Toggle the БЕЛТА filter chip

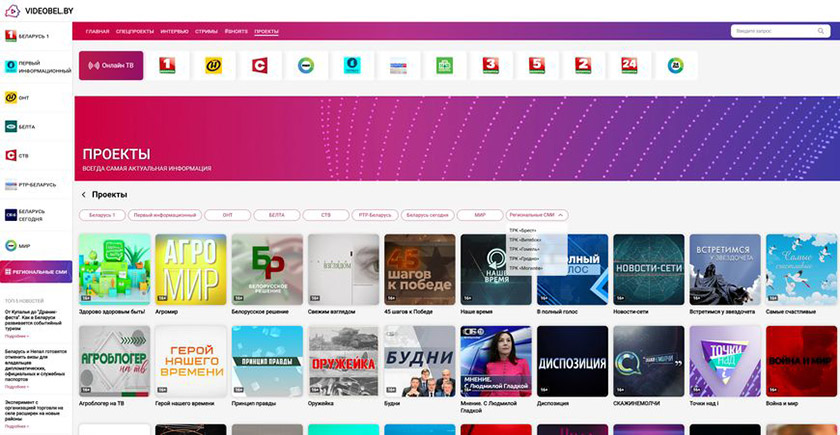pos(276,215)
